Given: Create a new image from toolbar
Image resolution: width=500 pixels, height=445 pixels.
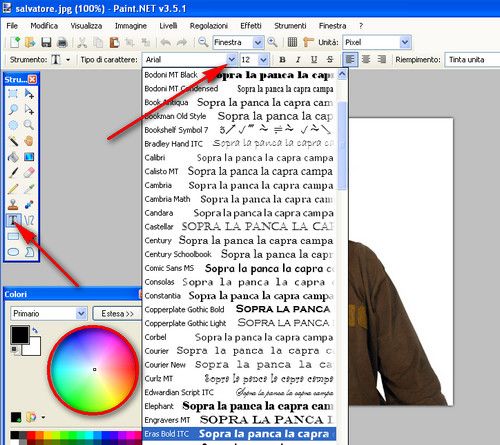Looking at the screenshot, I should pos(15,42).
